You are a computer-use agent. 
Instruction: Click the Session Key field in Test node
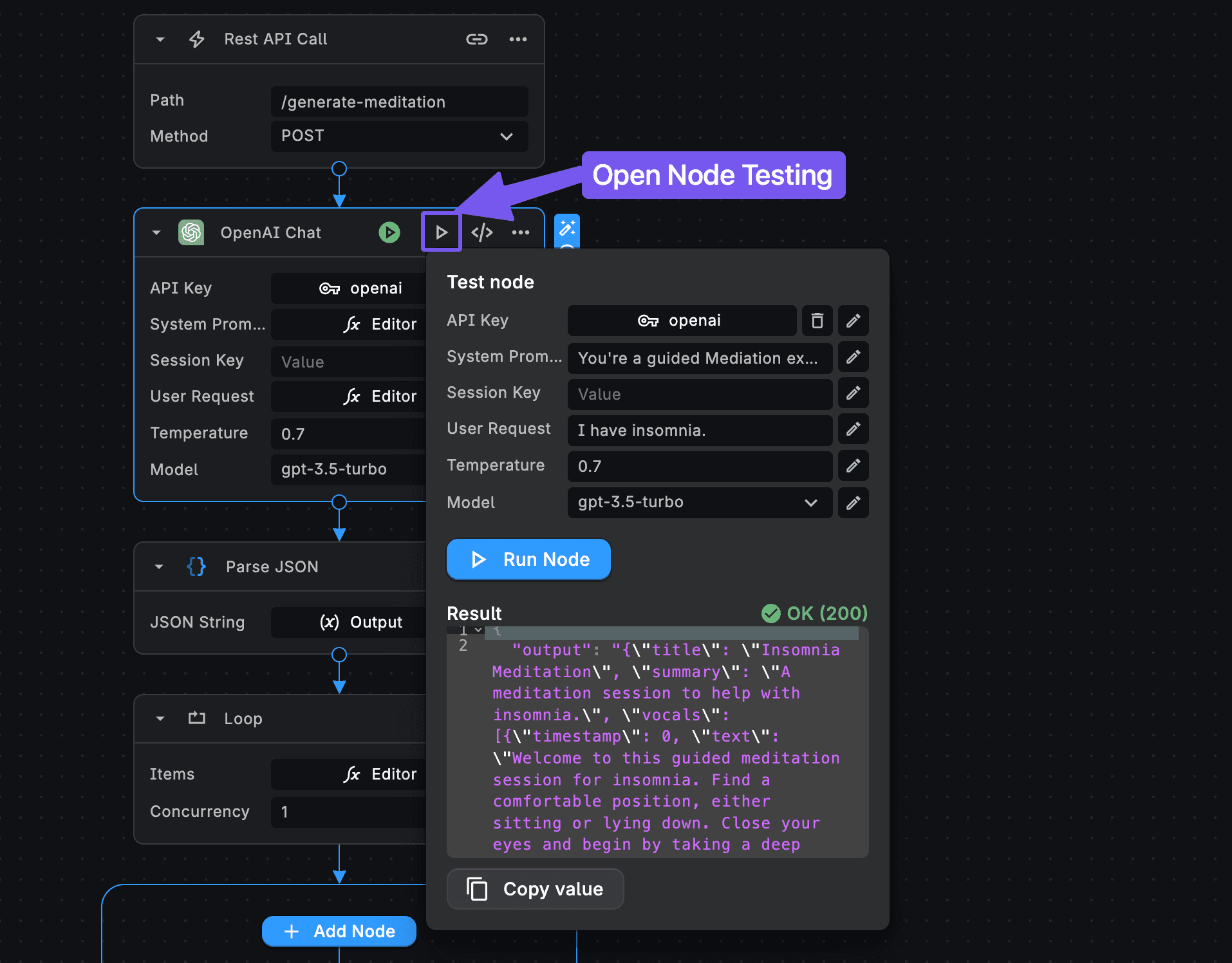[x=699, y=394]
